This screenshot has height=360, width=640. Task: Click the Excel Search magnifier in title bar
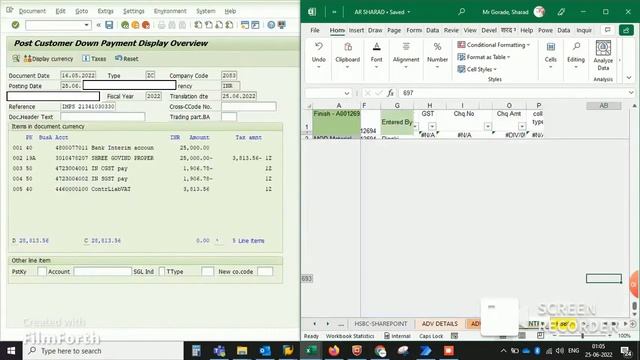coord(461,12)
